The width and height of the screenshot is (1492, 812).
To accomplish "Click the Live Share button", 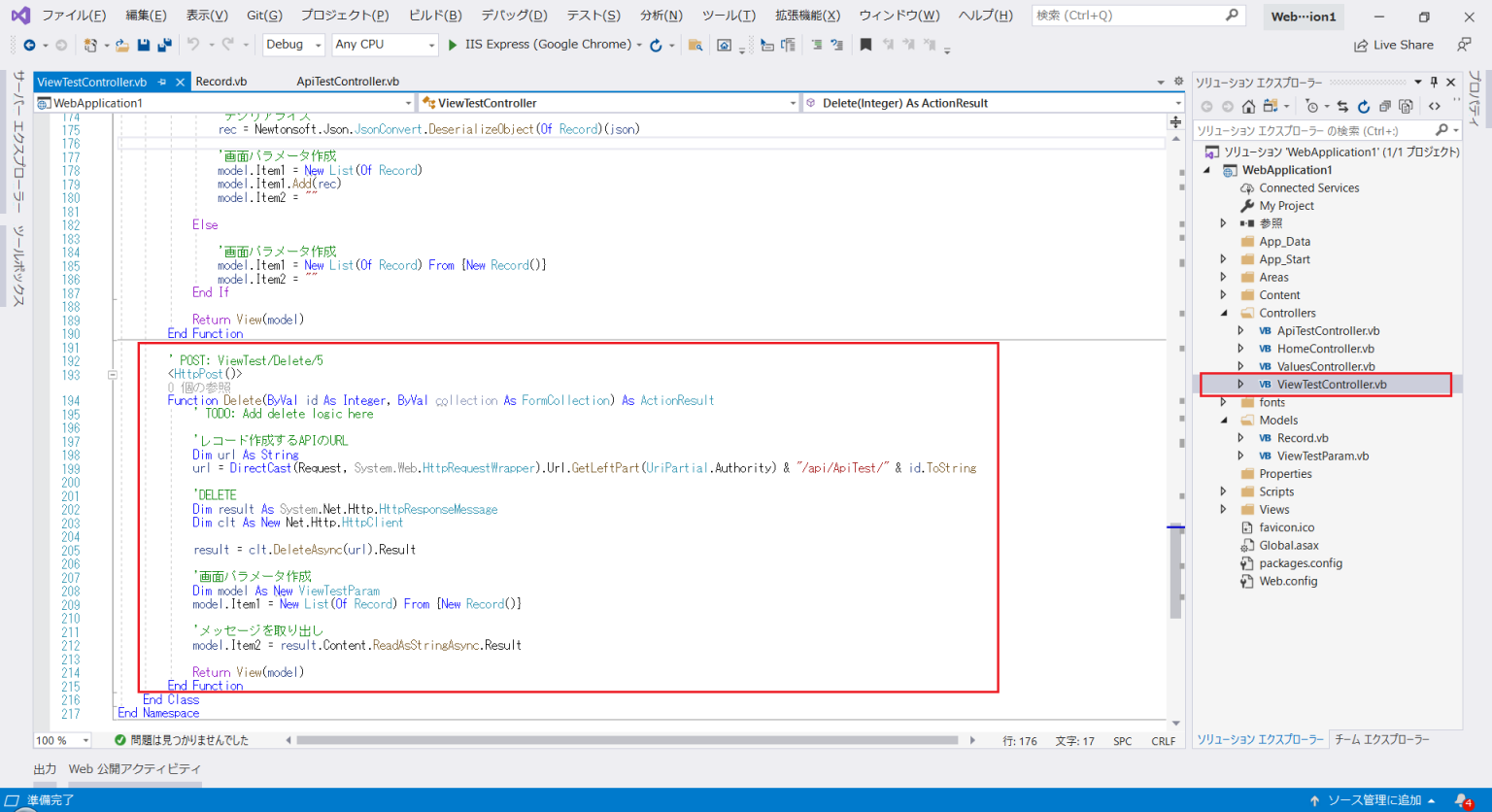I will coord(1393,45).
